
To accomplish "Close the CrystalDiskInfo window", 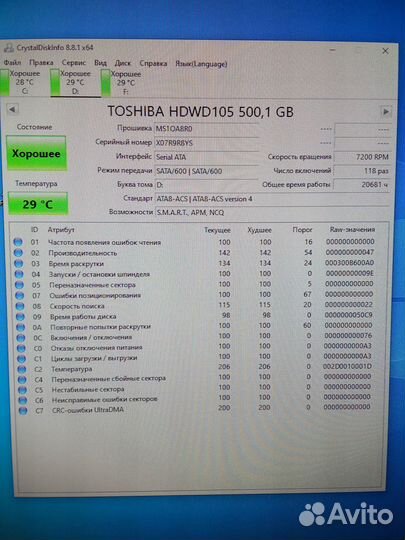I will 385,51.
